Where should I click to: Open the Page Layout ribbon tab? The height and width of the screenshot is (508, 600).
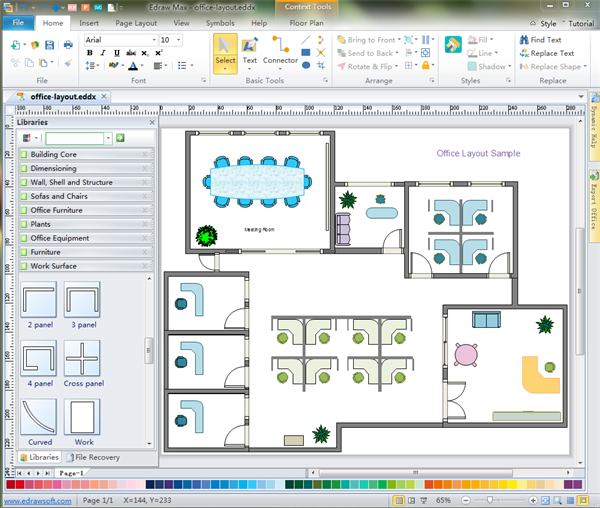[135, 22]
